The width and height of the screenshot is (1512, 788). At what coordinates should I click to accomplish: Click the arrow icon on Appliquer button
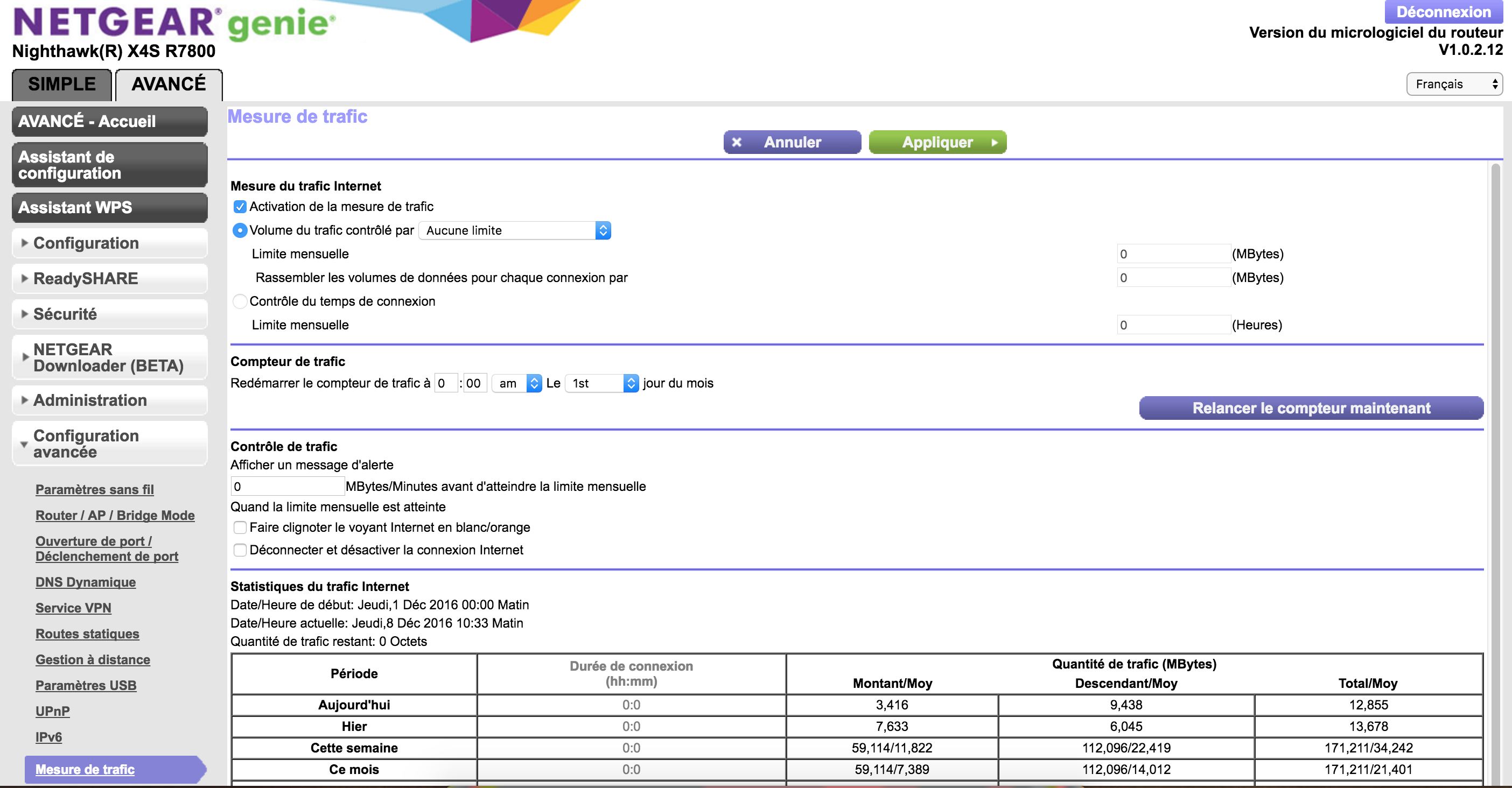pyautogui.click(x=995, y=143)
